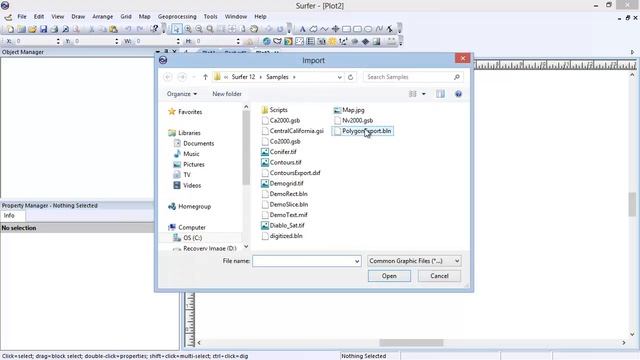Click the Open file toolbar icon

[x=32, y=29]
